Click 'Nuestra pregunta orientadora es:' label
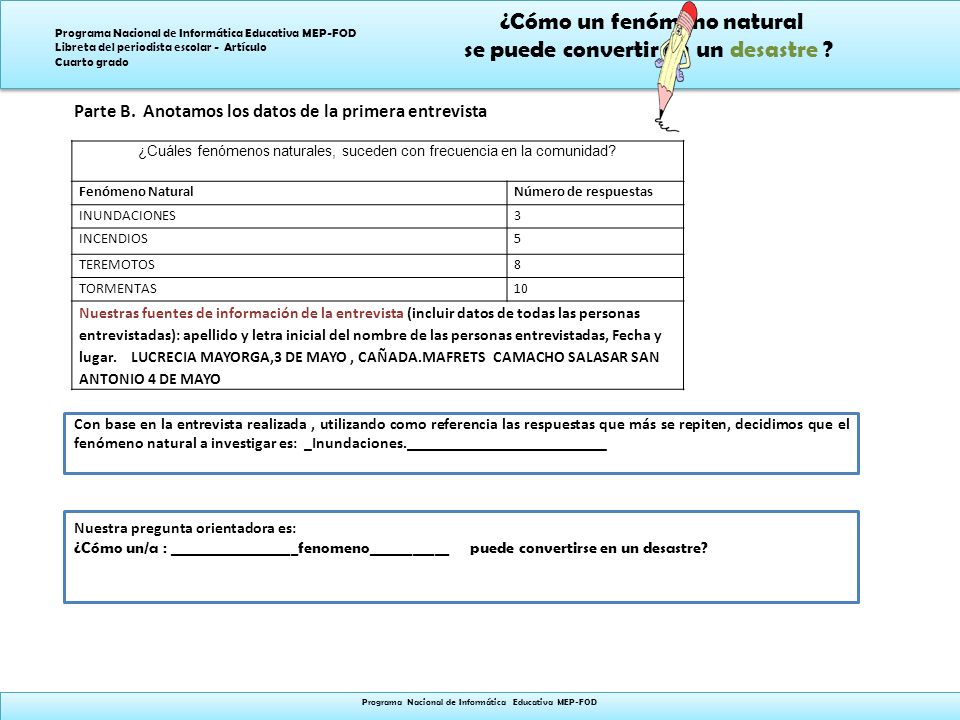This screenshot has height=720, width=960. (185, 528)
